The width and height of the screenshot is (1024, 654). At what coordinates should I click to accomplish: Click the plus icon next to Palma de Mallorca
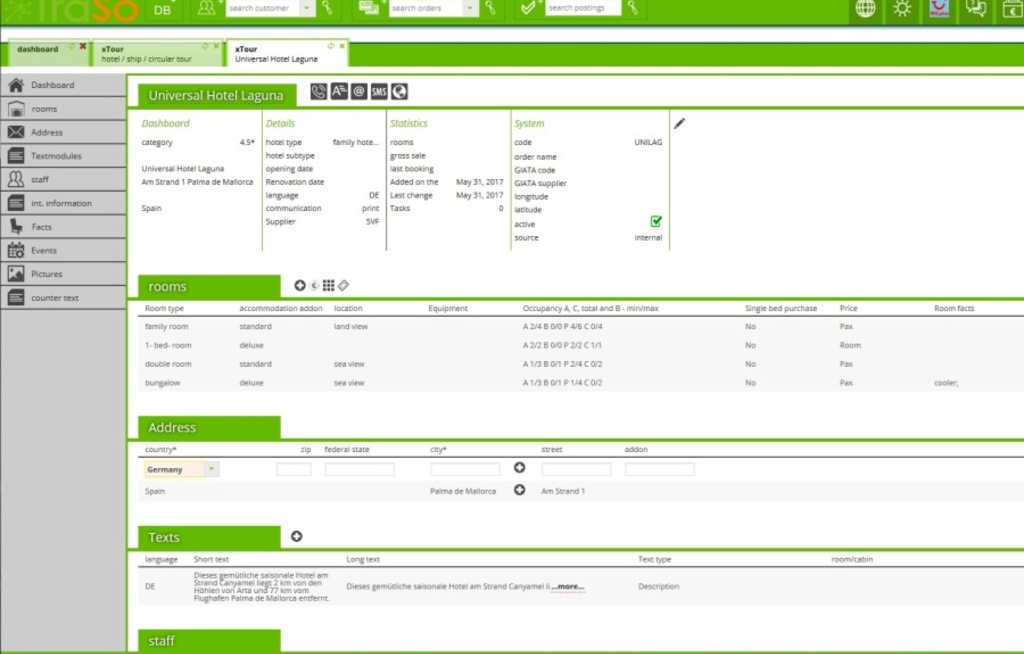pyautogui.click(x=519, y=490)
